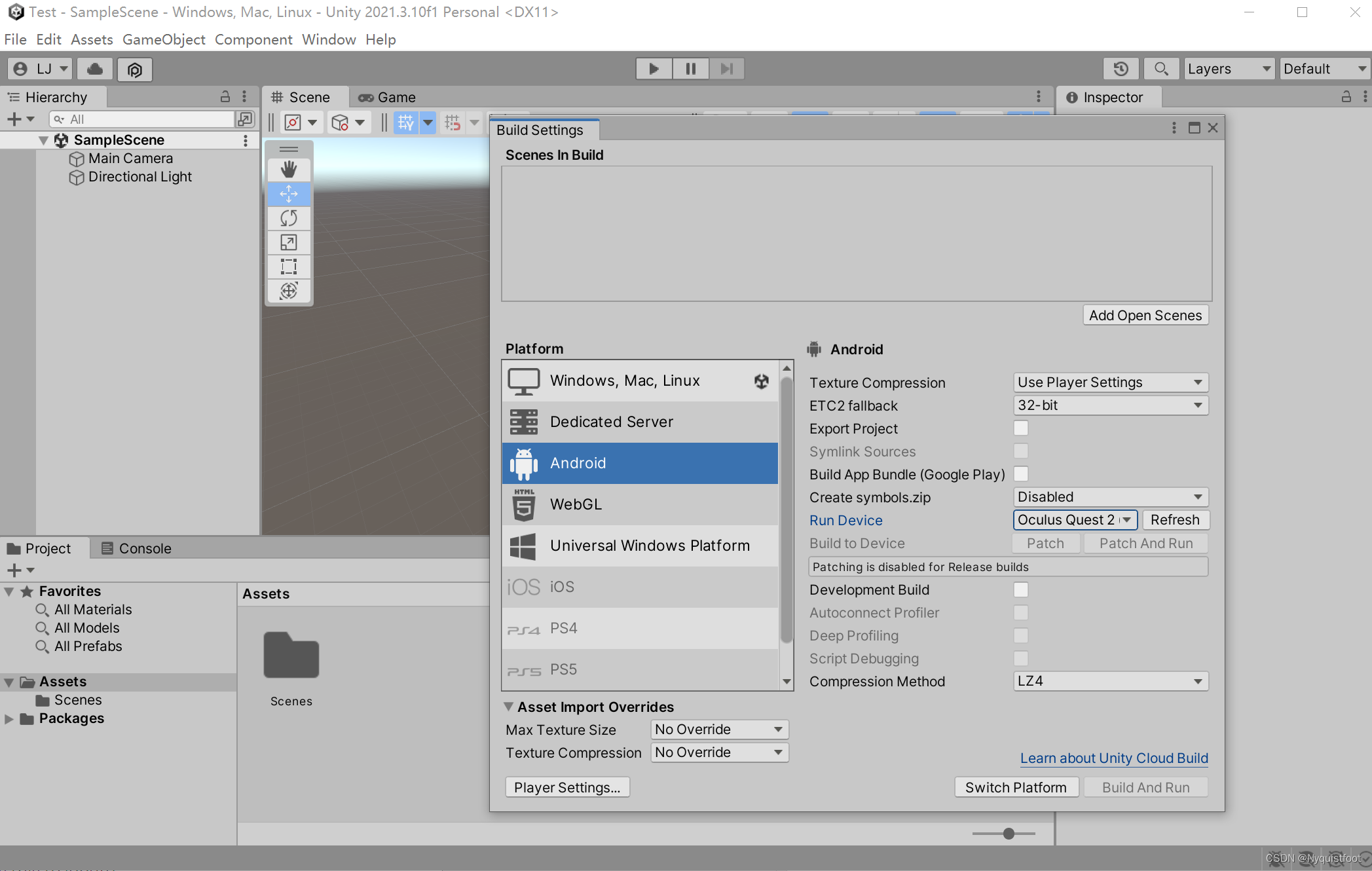Click Learn about Unity Cloud Build
Viewport: 1372px width, 871px height.
(x=1113, y=757)
